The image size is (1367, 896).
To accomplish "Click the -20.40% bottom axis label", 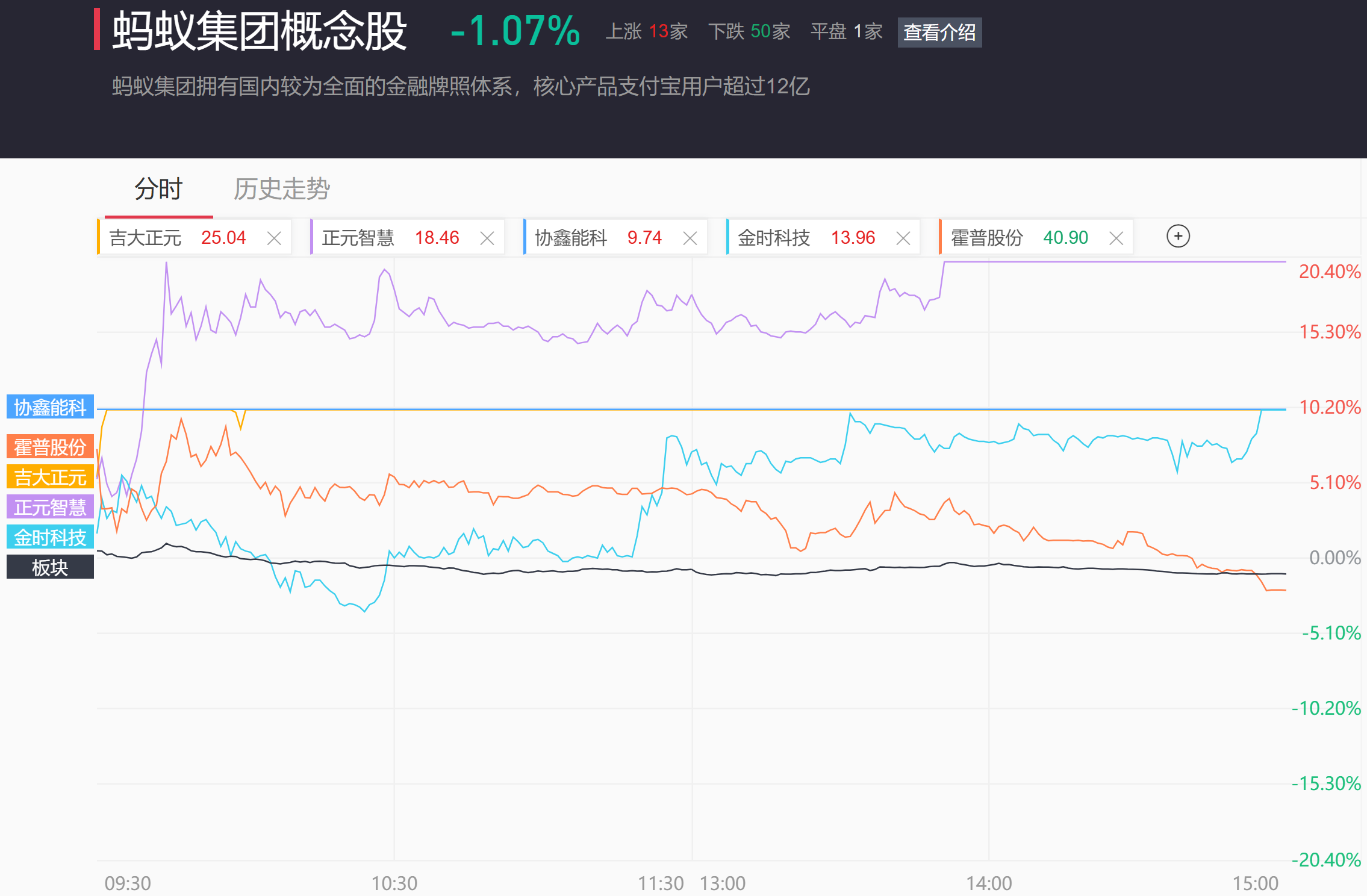I will click(1326, 859).
